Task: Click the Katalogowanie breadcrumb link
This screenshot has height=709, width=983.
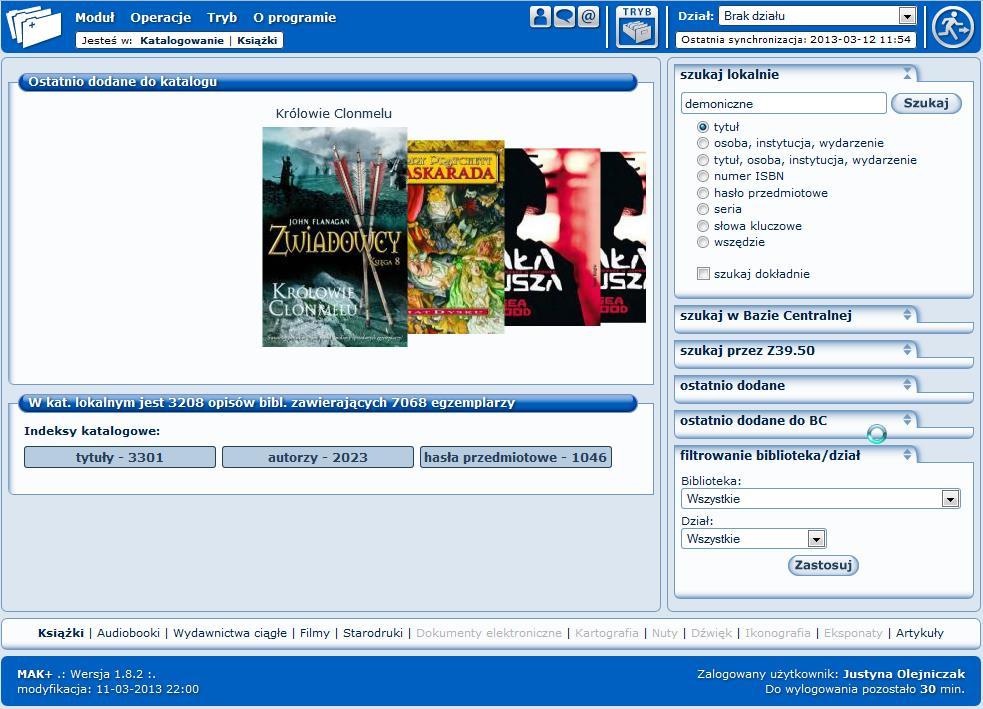Action: pyautogui.click(x=182, y=41)
